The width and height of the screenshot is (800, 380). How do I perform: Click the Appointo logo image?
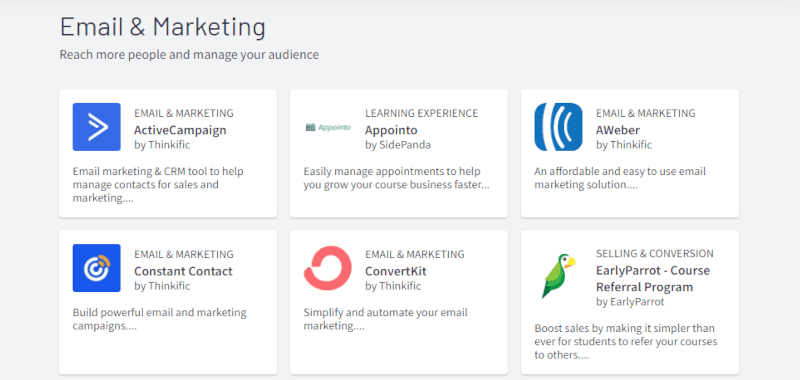click(328, 127)
